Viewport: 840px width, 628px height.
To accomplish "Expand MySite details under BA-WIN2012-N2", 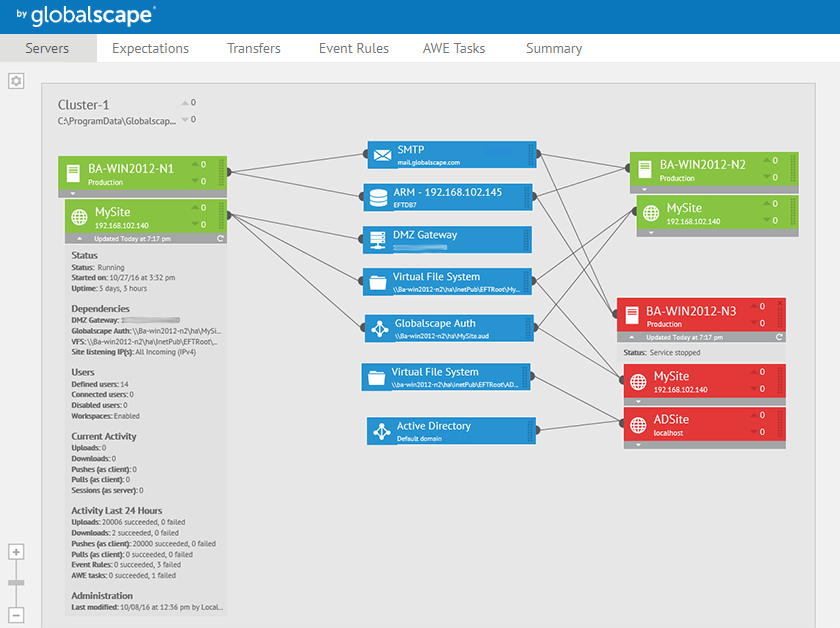I will [x=651, y=233].
